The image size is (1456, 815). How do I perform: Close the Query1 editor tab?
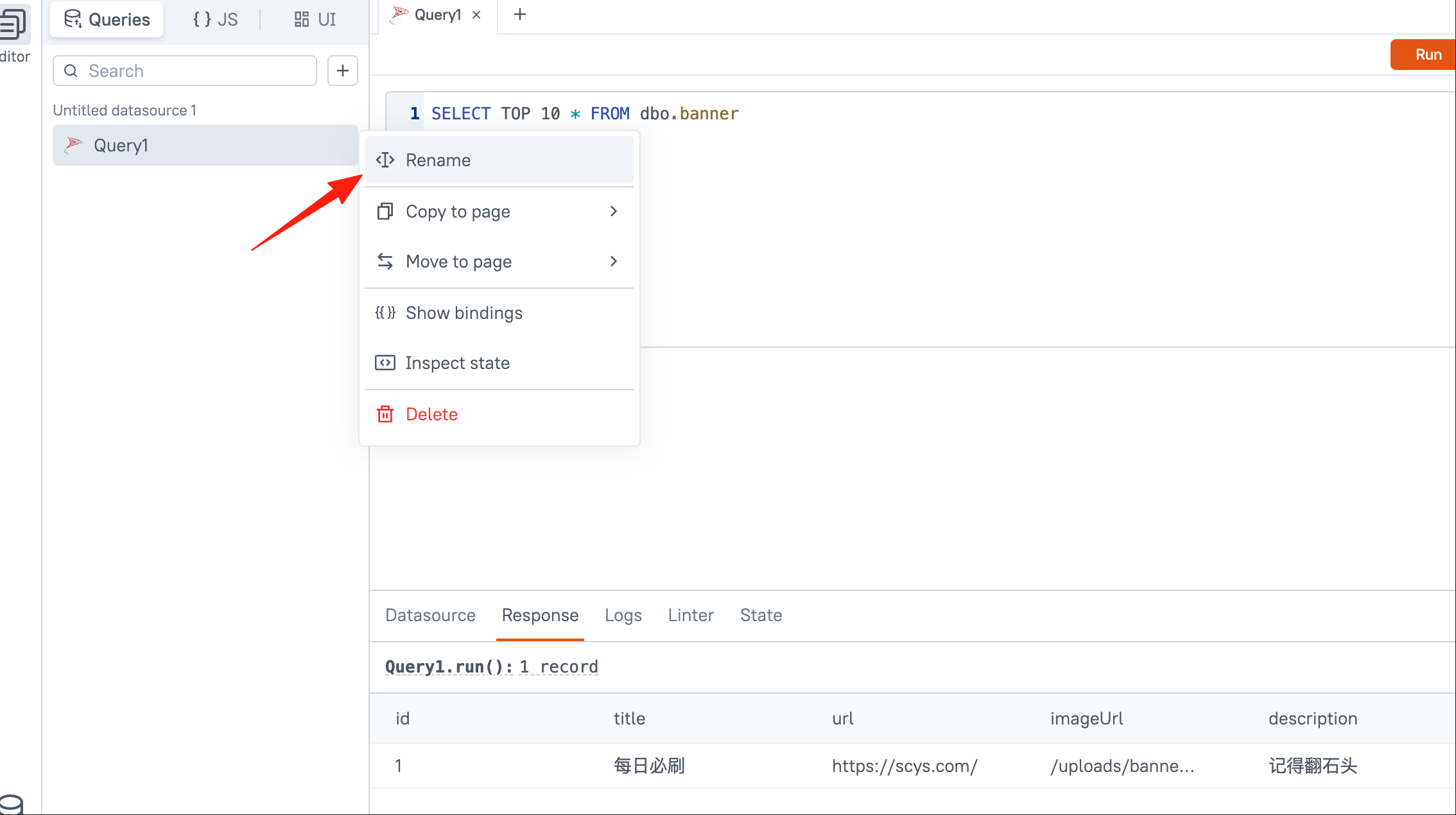[x=476, y=15]
